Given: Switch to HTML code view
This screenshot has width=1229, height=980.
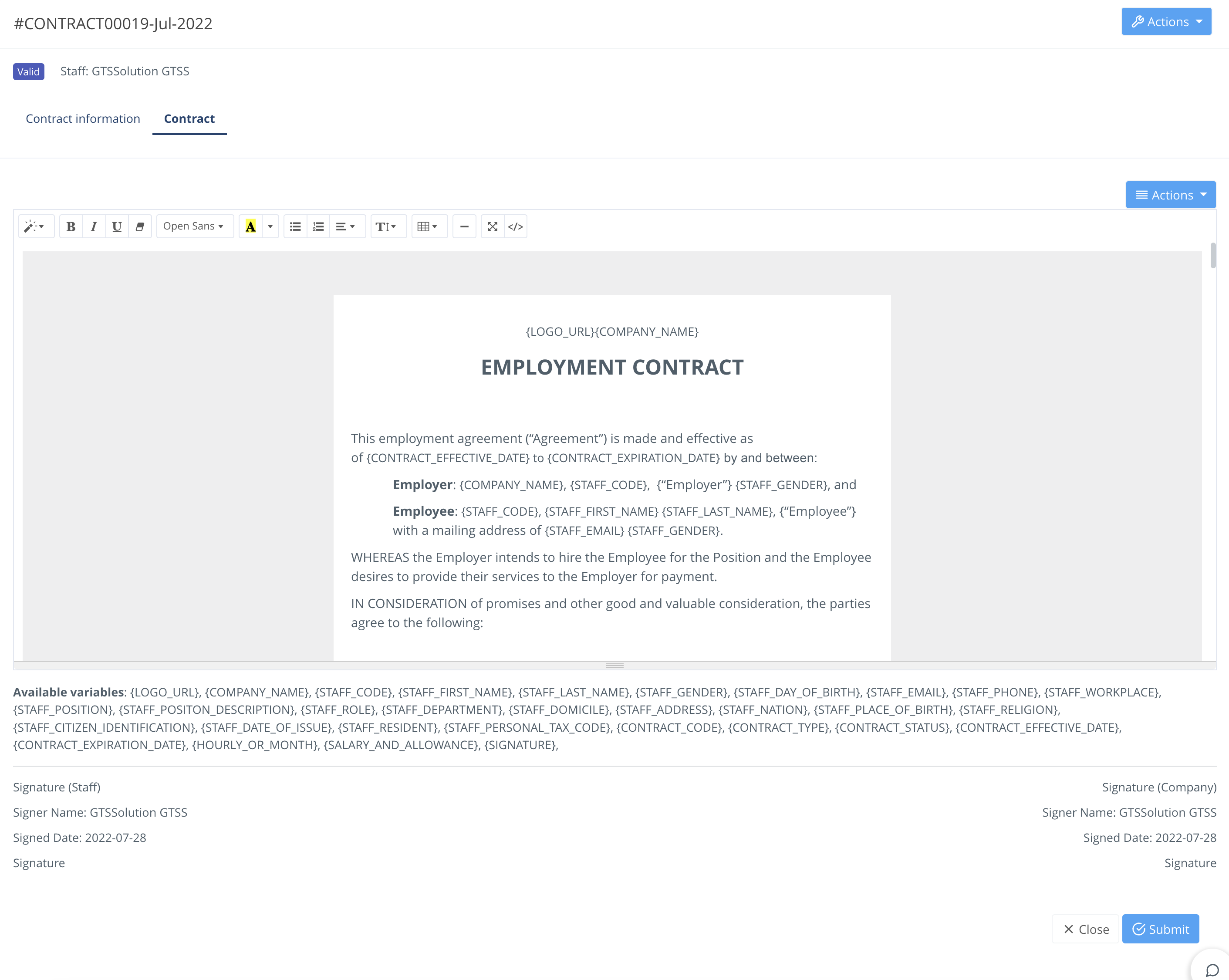Looking at the screenshot, I should (x=515, y=226).
